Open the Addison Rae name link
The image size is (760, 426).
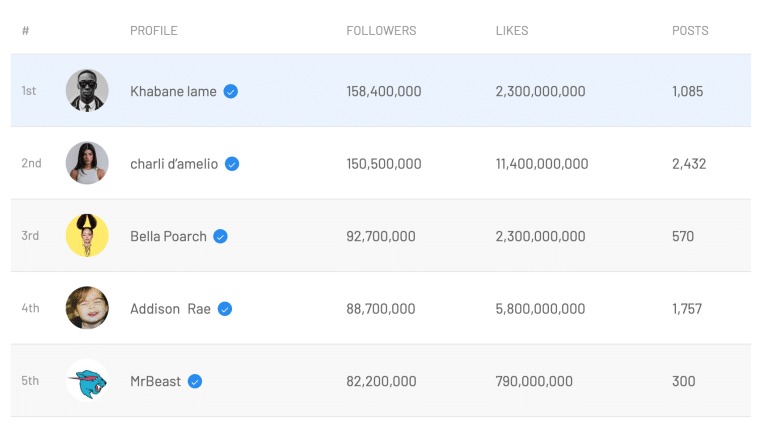[x=170, y=309]
